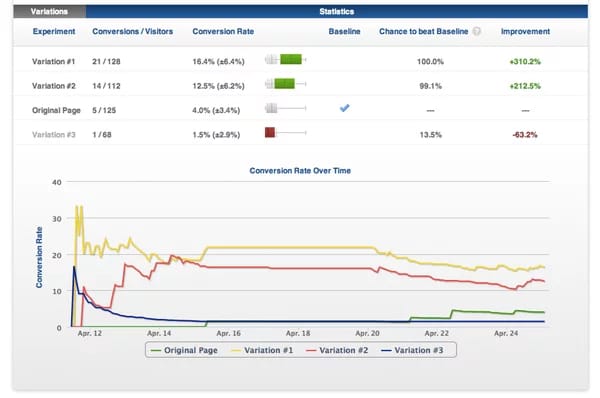This screenshot has width=600, height=398.
Task: Click the Apr. 18 date marker on chart axis
Action: click(x=298, y=333)
